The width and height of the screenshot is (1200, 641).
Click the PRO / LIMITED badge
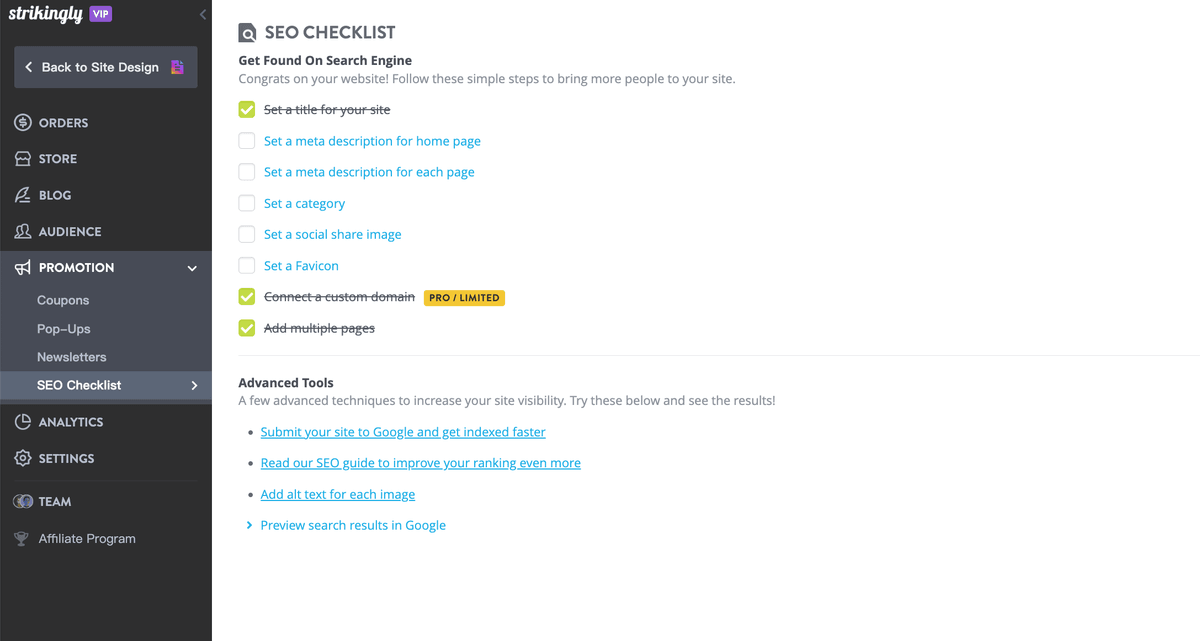point(465,298)
